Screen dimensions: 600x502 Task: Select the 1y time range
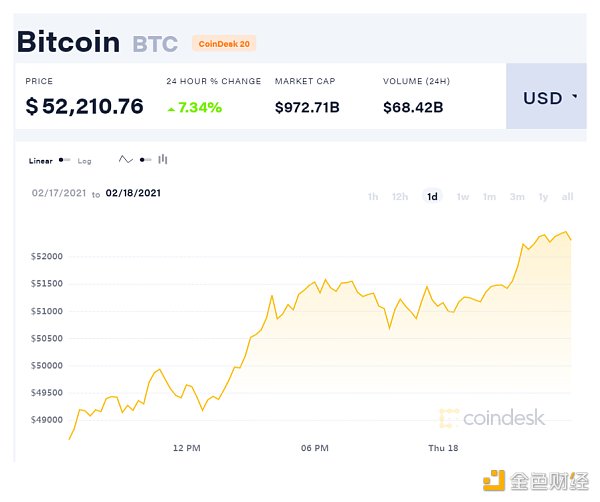point(544,197)
